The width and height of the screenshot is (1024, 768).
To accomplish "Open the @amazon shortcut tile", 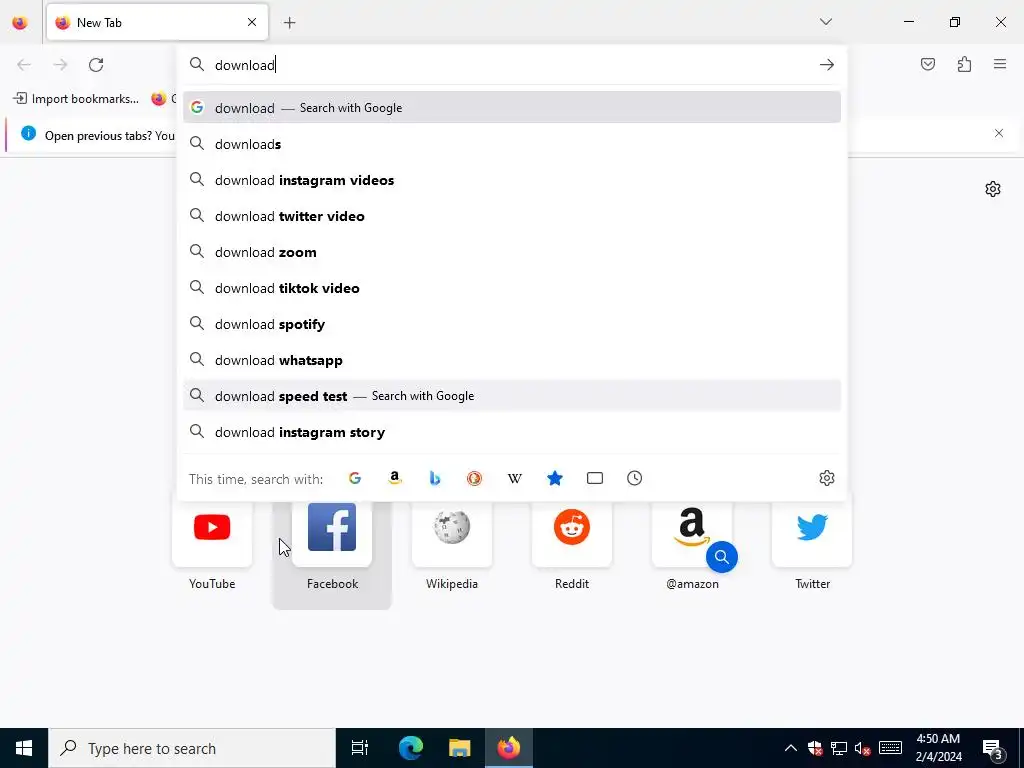I will click(x=692, y=547).
